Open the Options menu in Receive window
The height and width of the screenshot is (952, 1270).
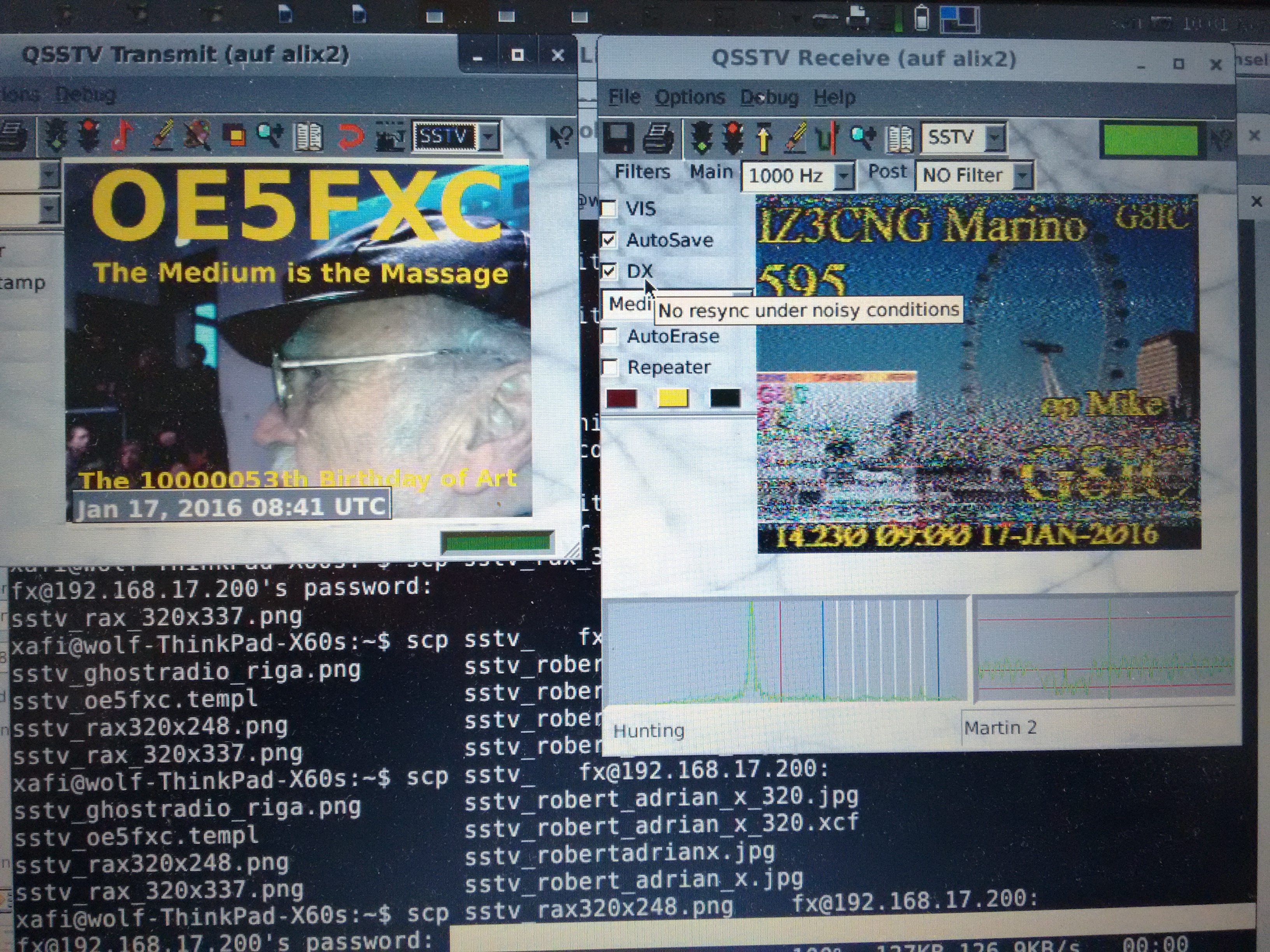689,97
